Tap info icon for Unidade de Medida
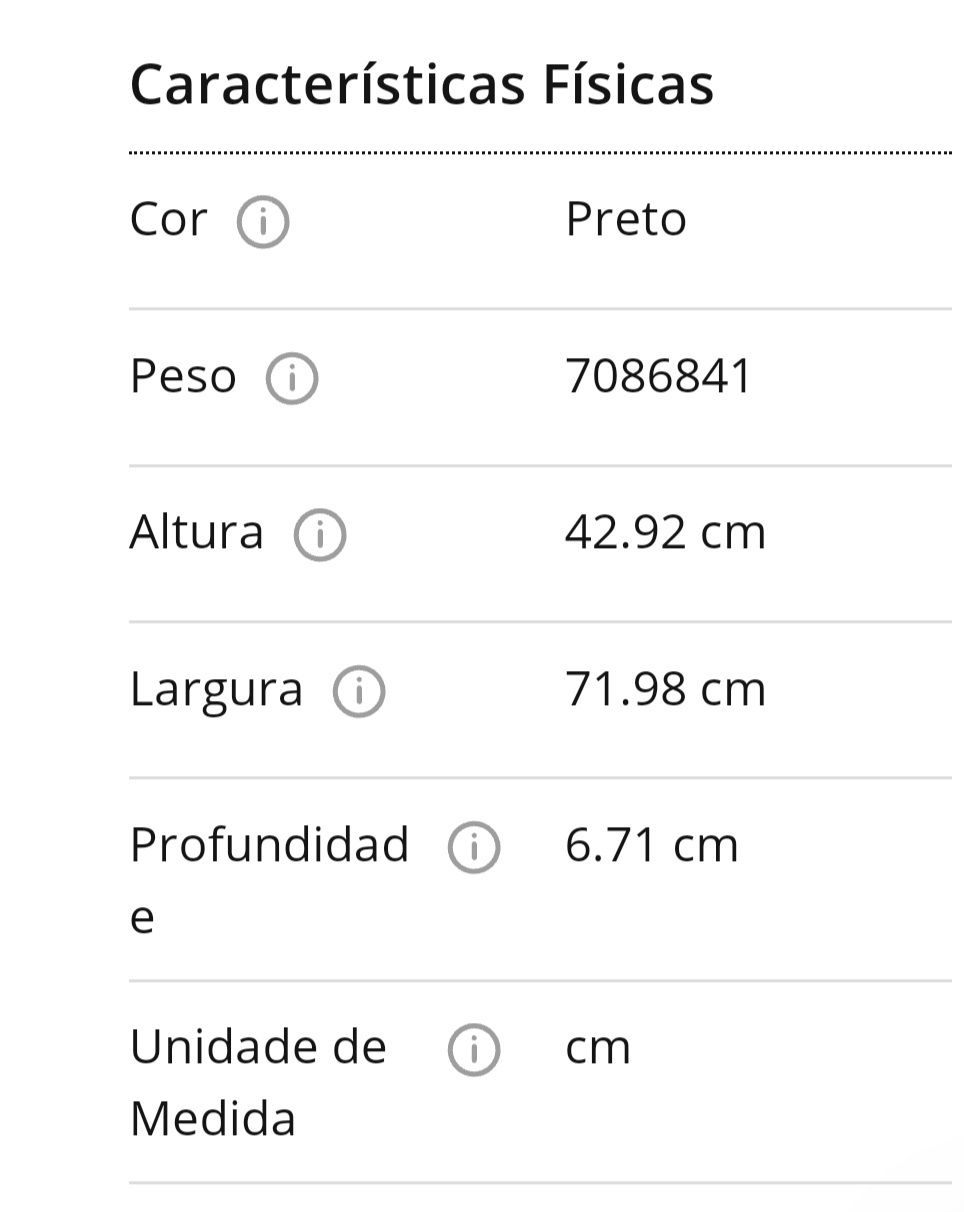The width and height of the screenshot is (964, 1212). [x=474, y=1051]
